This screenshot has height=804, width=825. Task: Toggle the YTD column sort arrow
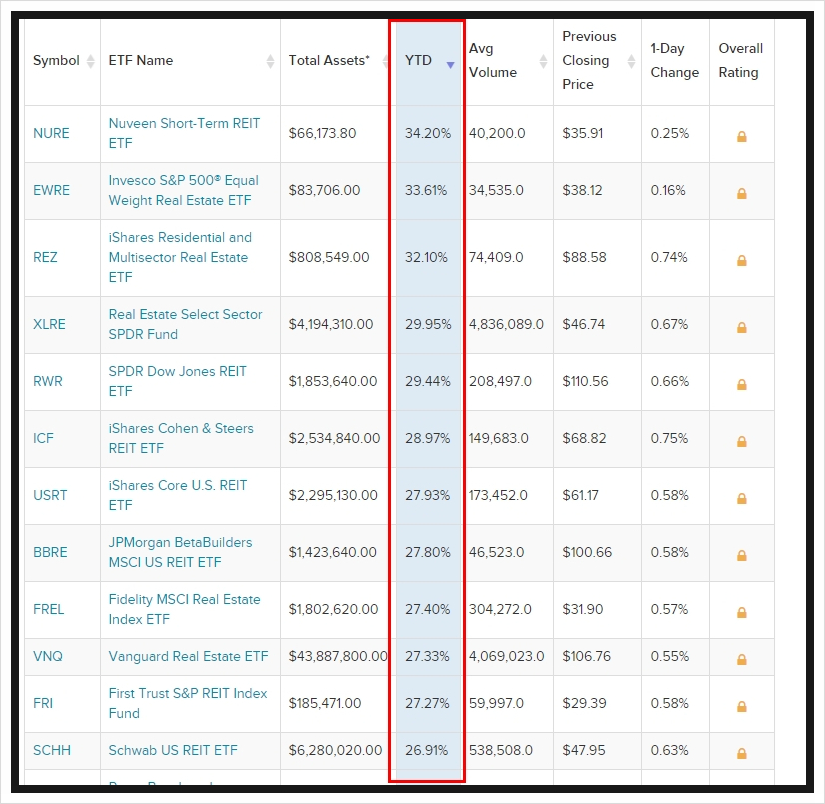450,65
